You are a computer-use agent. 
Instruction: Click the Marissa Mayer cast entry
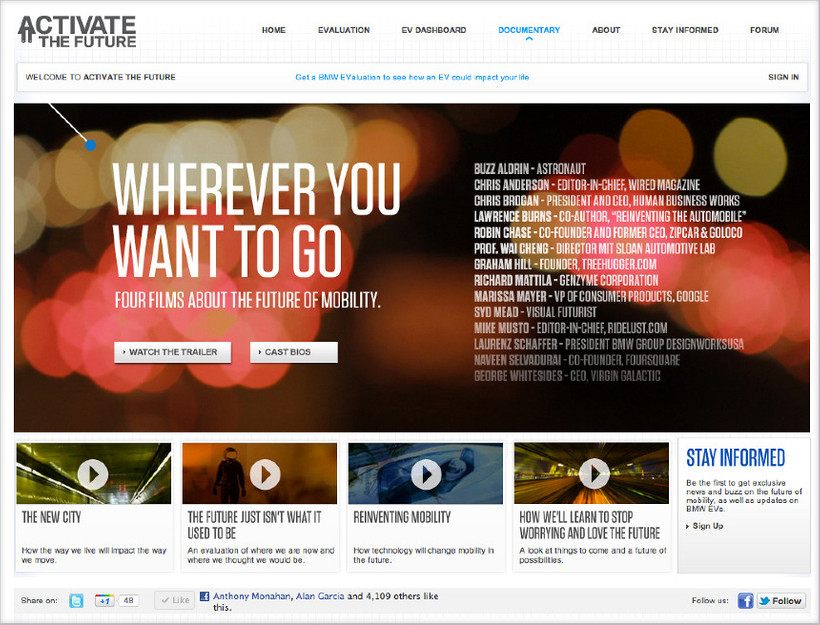(591, 297)
